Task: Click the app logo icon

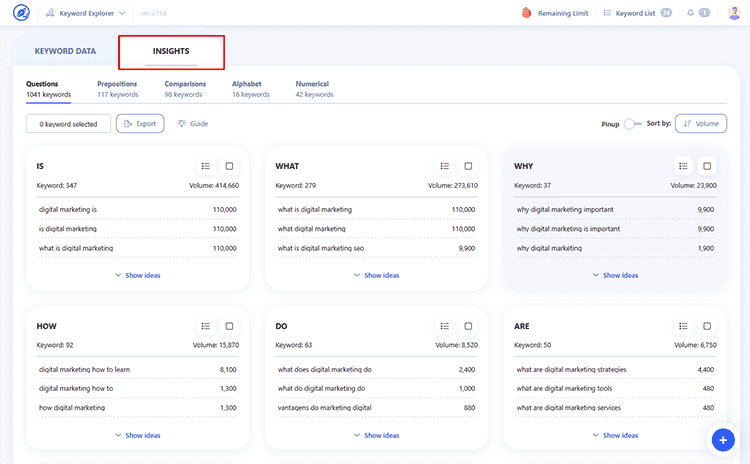Action: [21, 13]
